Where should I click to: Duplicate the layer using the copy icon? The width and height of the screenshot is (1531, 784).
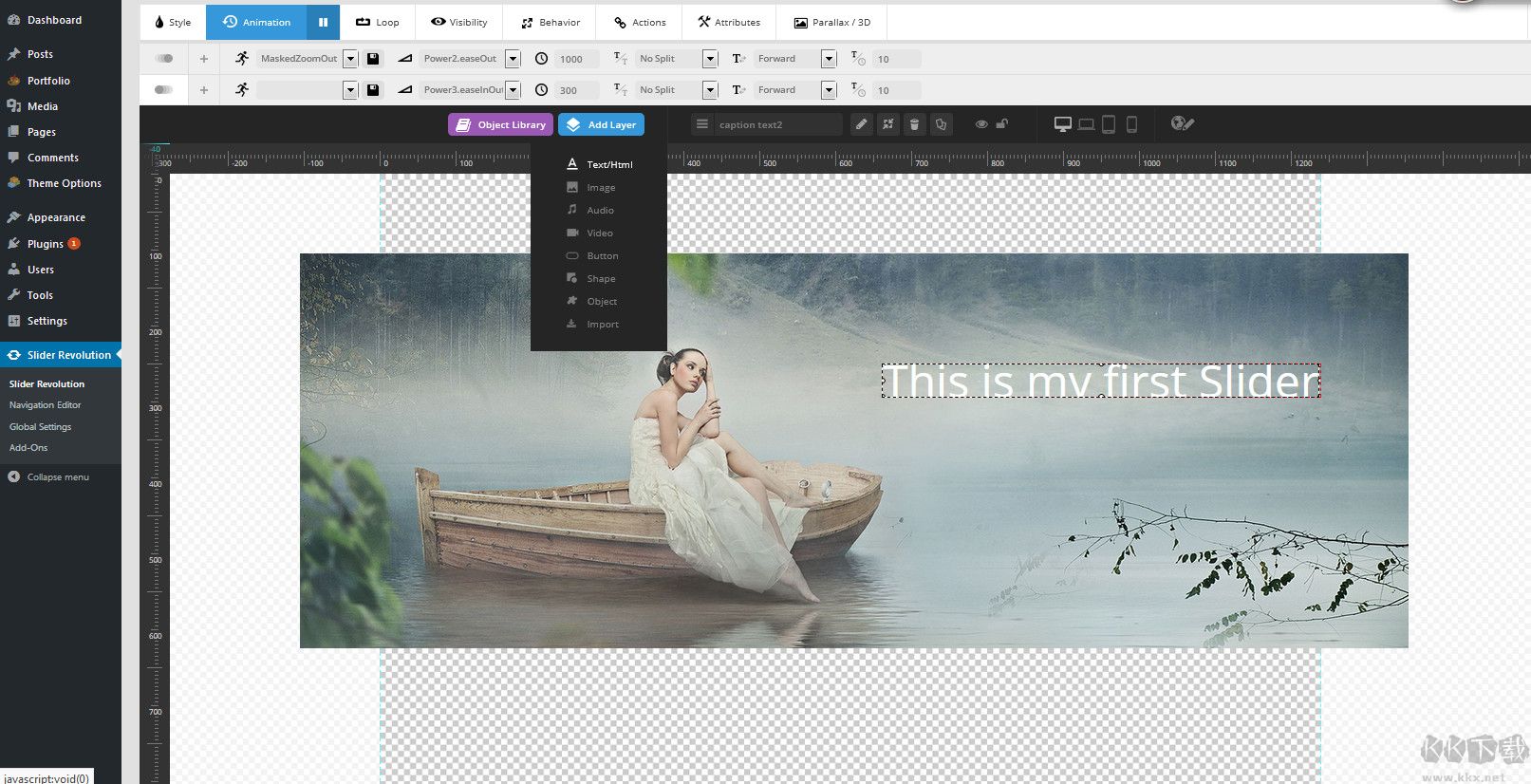941,124
